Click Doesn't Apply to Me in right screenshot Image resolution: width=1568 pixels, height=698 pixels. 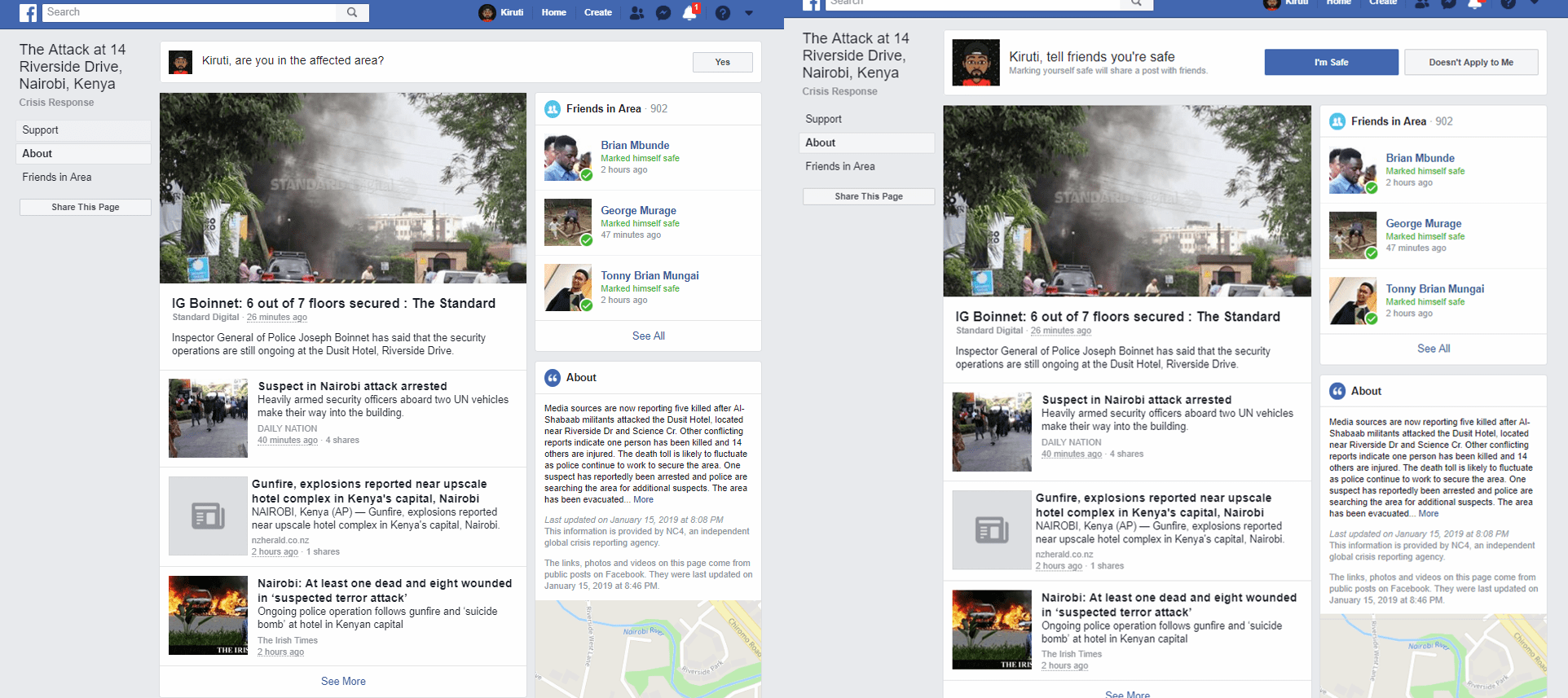[1471, 62]
